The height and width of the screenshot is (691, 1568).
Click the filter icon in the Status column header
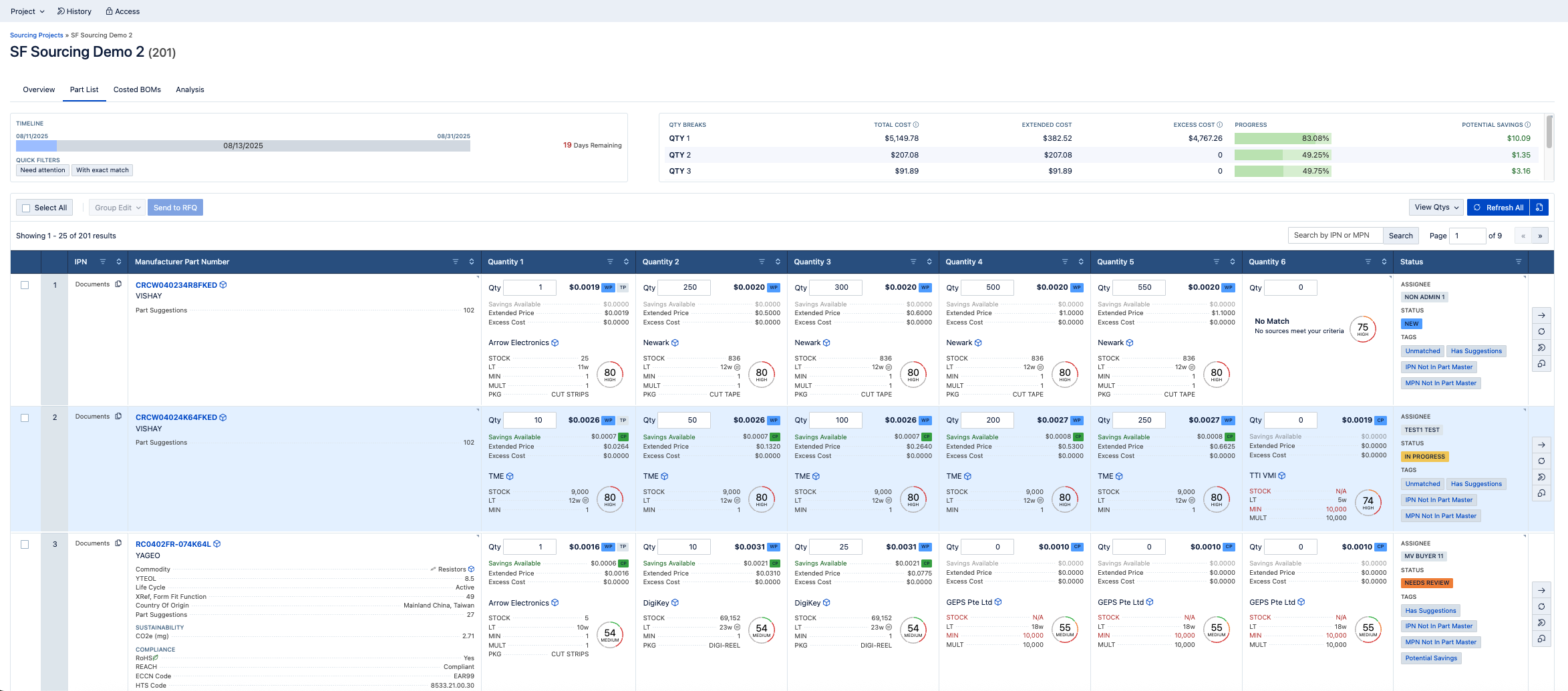(1519, 262)
